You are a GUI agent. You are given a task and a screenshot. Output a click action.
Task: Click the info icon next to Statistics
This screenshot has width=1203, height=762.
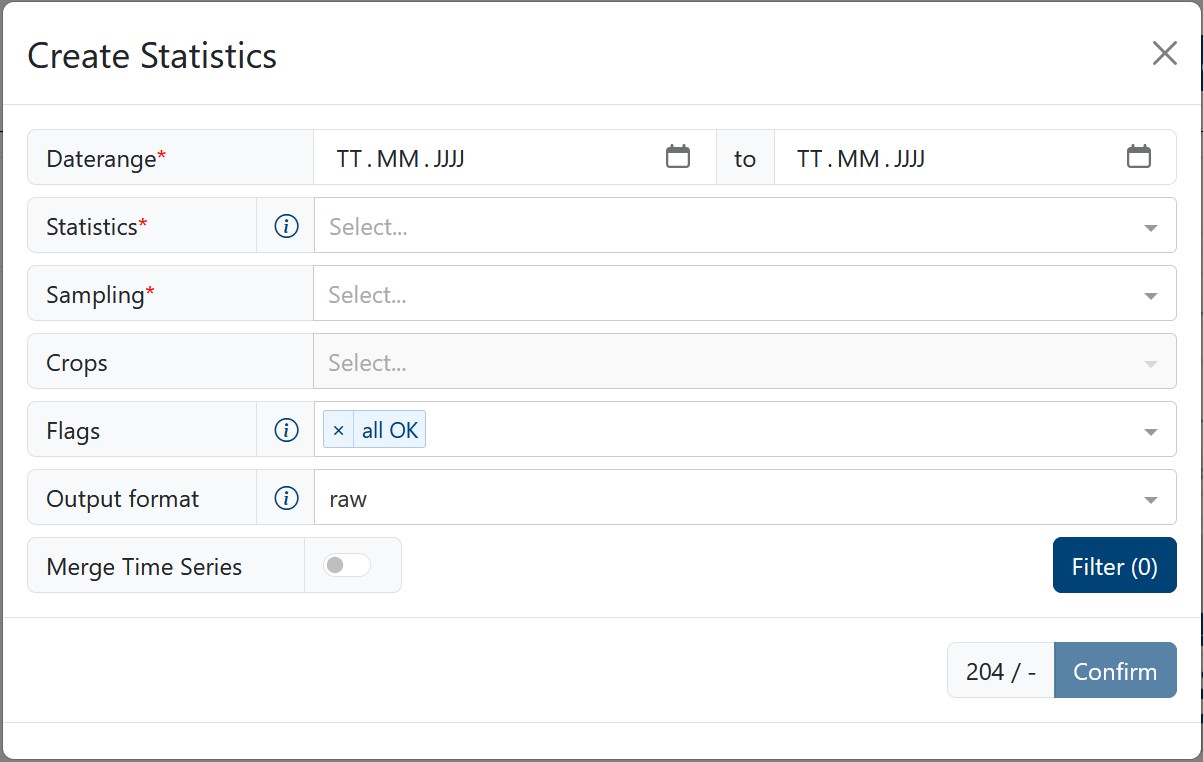(285, 226)
